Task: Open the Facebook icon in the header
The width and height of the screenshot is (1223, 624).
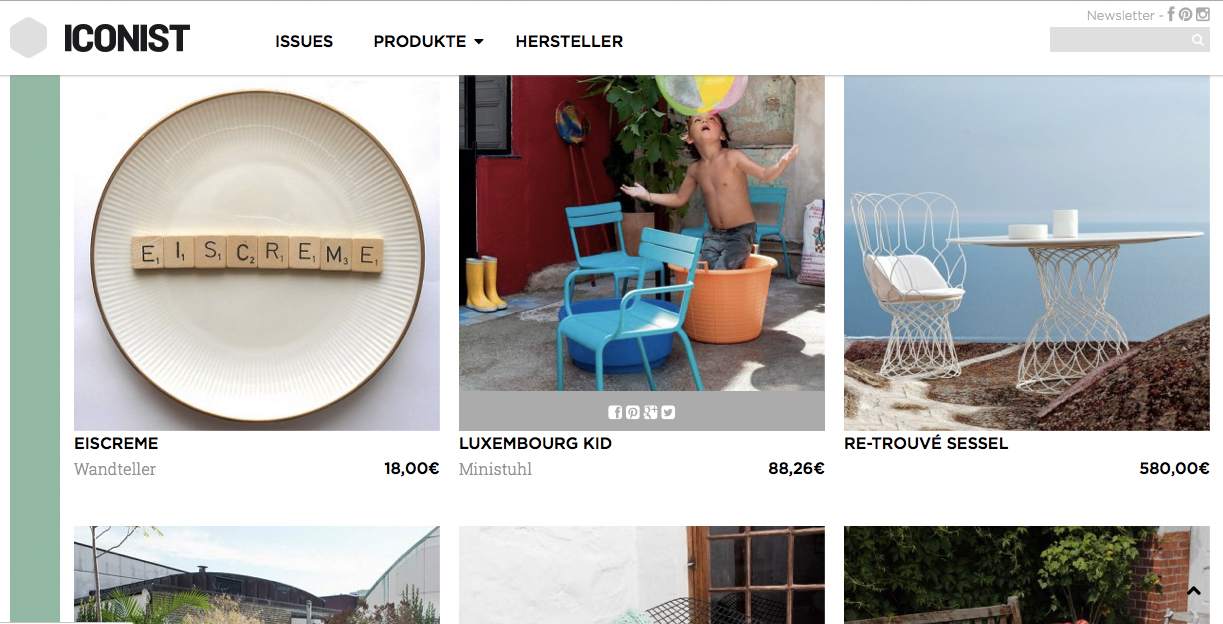Action: (1171, 14)
